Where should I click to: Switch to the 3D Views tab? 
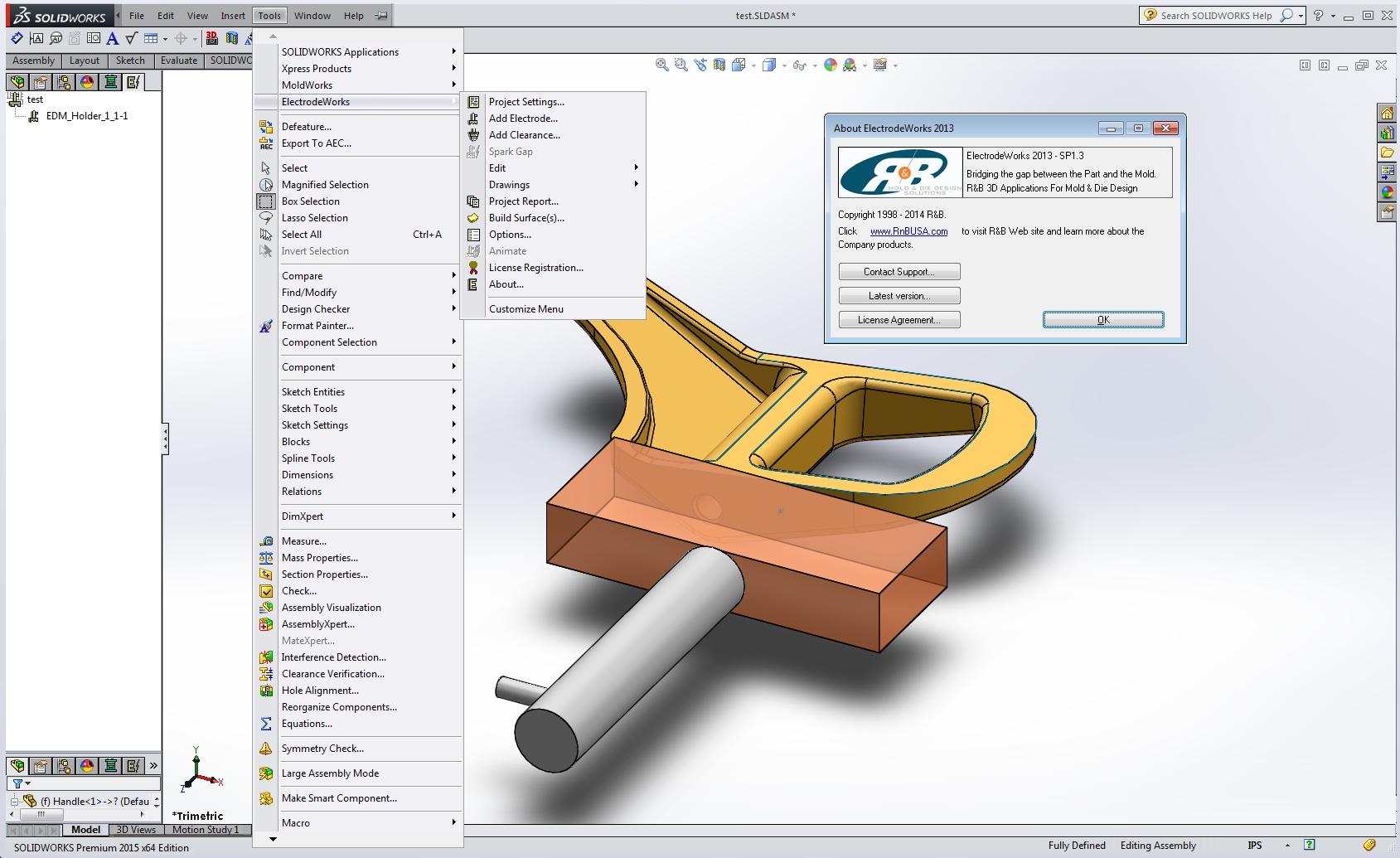tap(136, 830)
